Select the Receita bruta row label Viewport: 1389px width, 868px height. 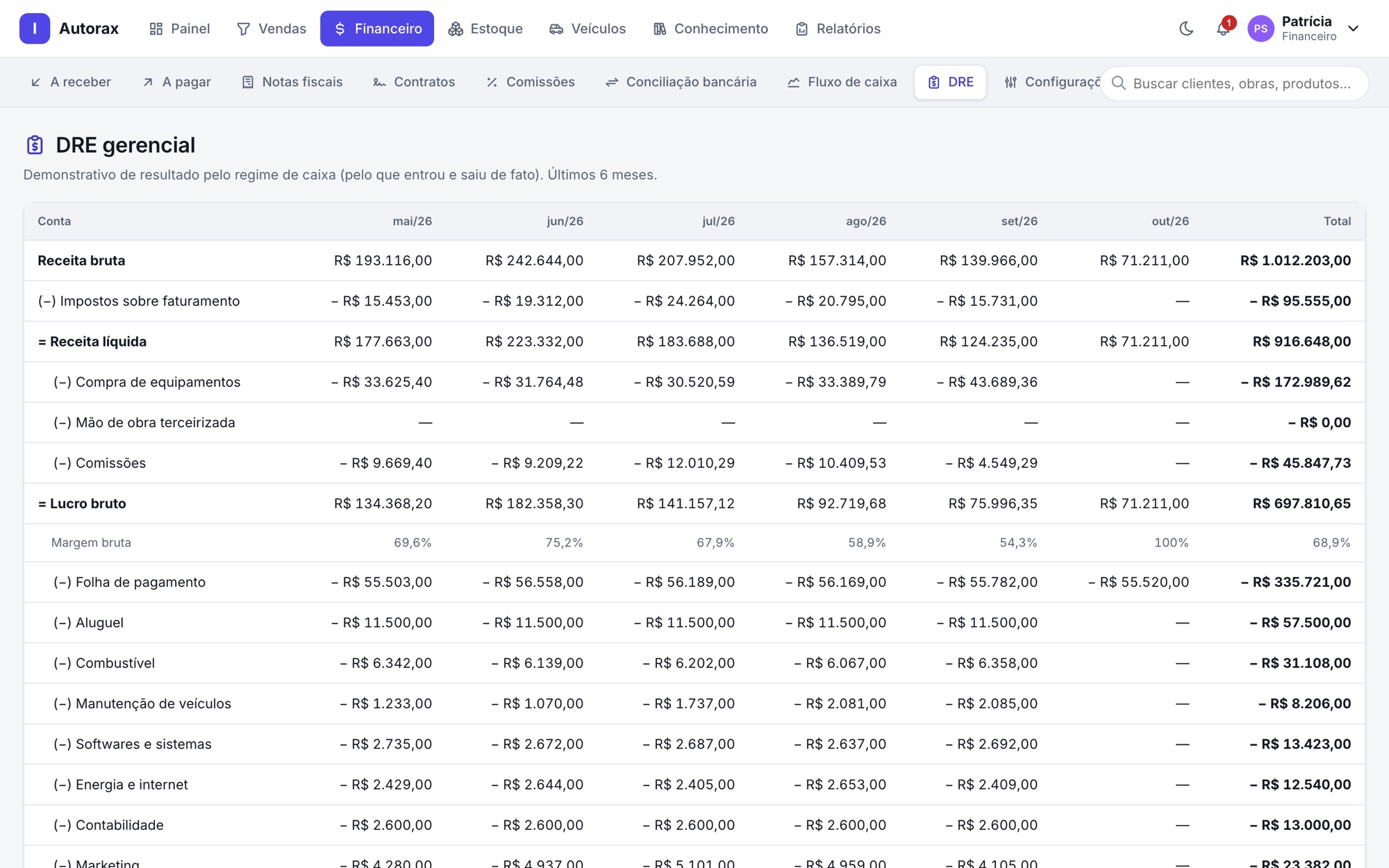click(x=81, y=260)
